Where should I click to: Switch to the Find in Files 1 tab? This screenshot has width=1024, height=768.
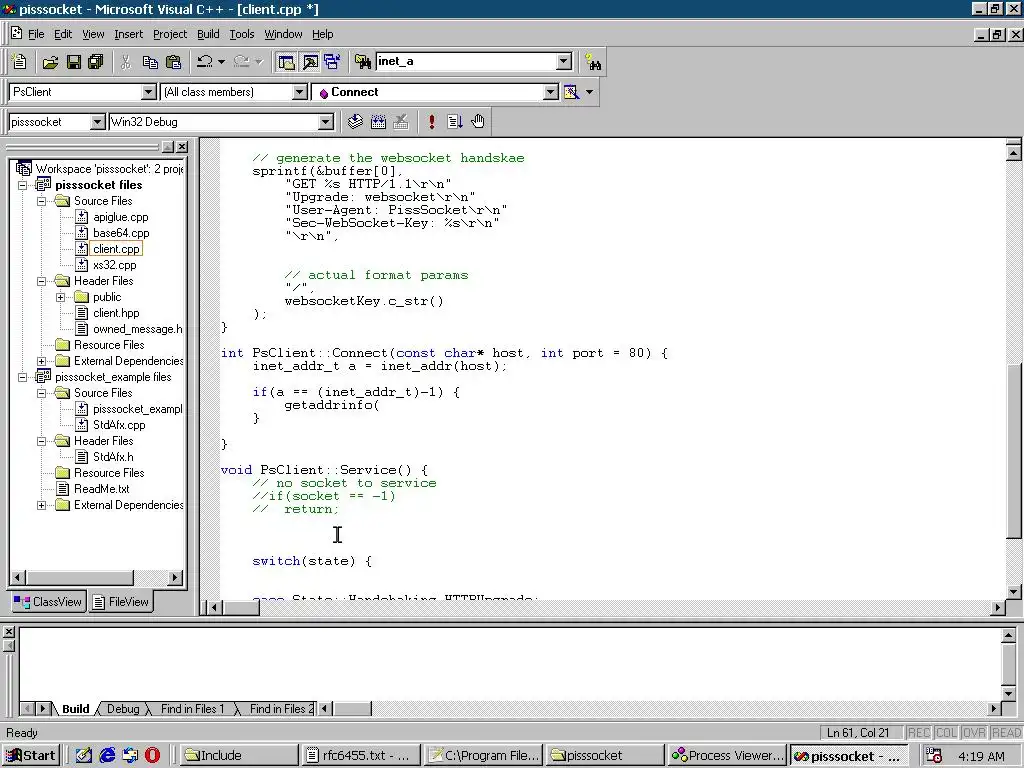192,709
